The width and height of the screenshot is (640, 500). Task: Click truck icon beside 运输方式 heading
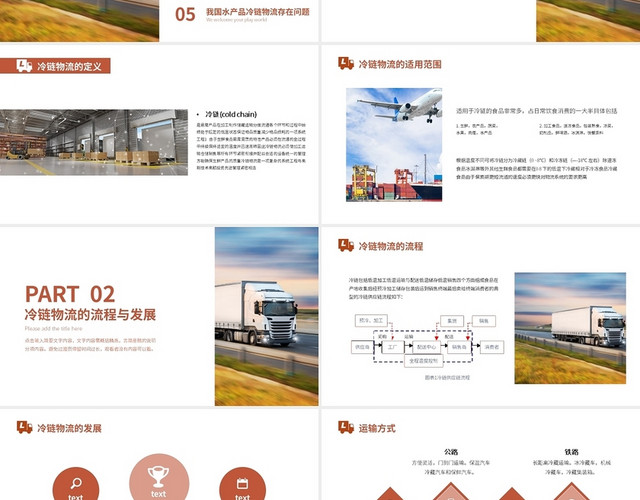click(x=346, y=427)
